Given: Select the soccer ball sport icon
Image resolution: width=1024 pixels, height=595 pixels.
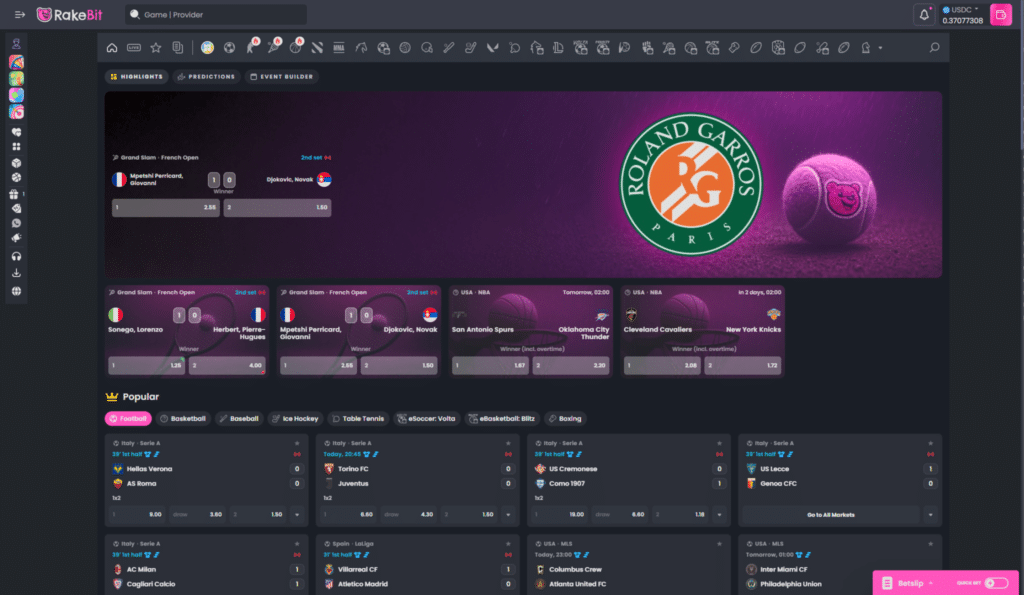Looking at the screenshot, I should tap(229, 48).
